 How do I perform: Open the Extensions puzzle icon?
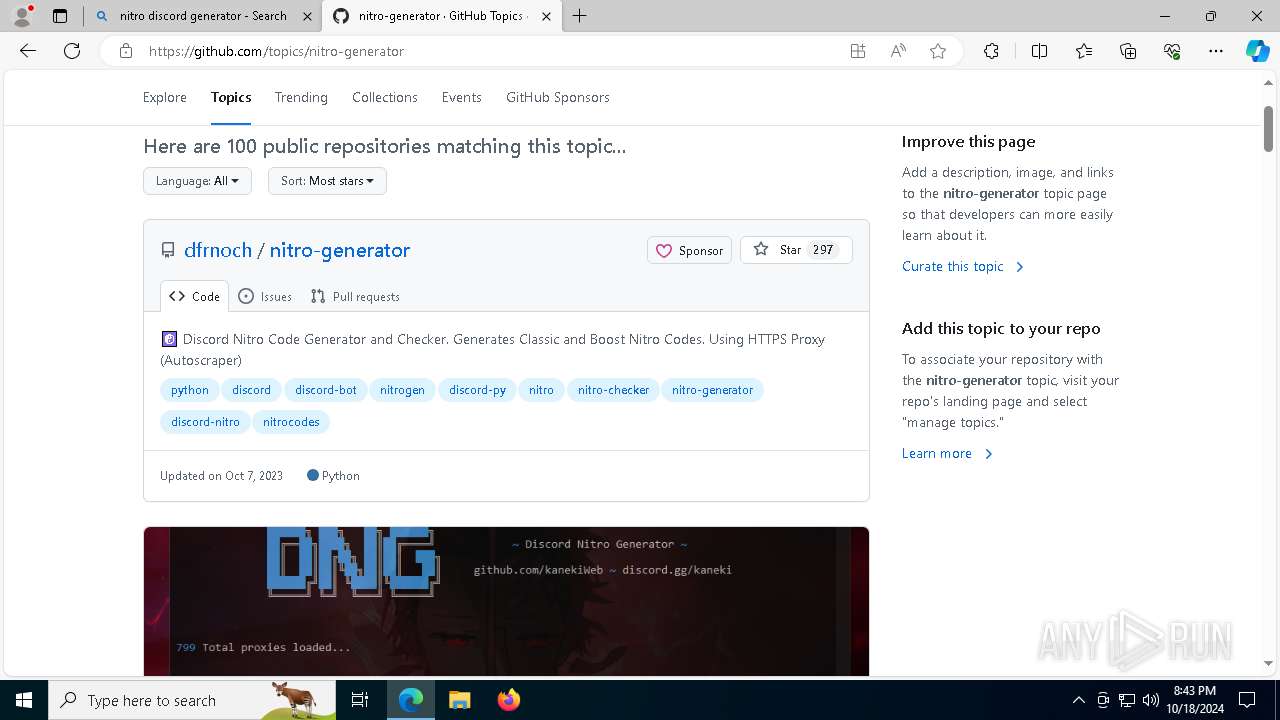(x=991, y=51)
